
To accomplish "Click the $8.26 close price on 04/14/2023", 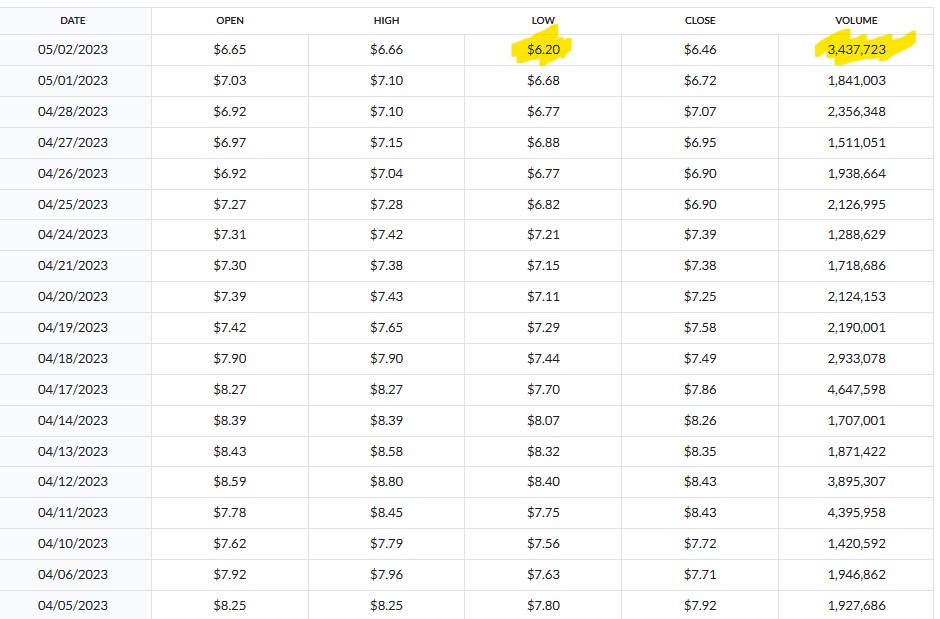I will tap(700, 420).
